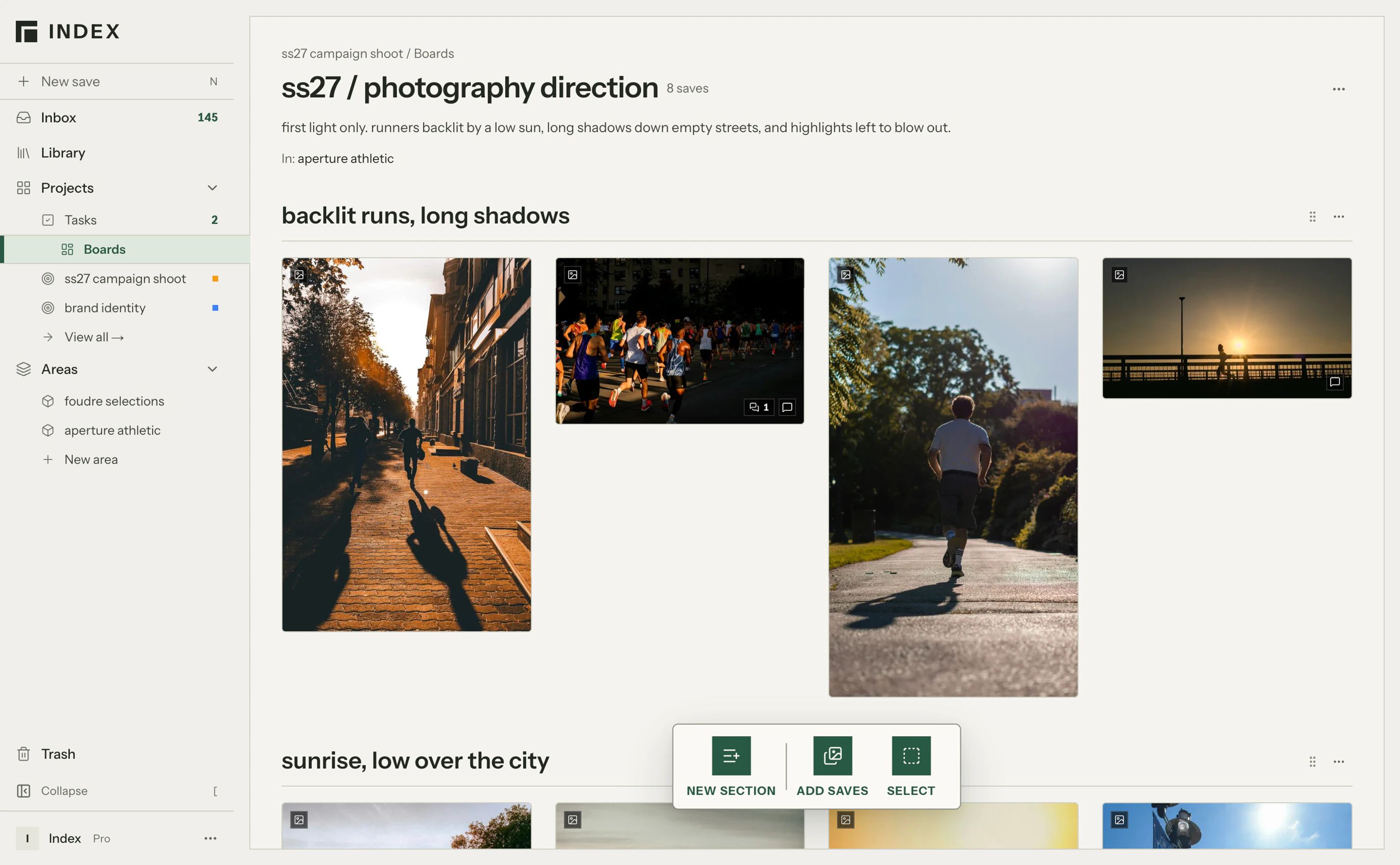The width and height of the screenshot is (1400, 865).
Task: Open comment thread showing 1 on marathon photo
Action: click(759, 407)
